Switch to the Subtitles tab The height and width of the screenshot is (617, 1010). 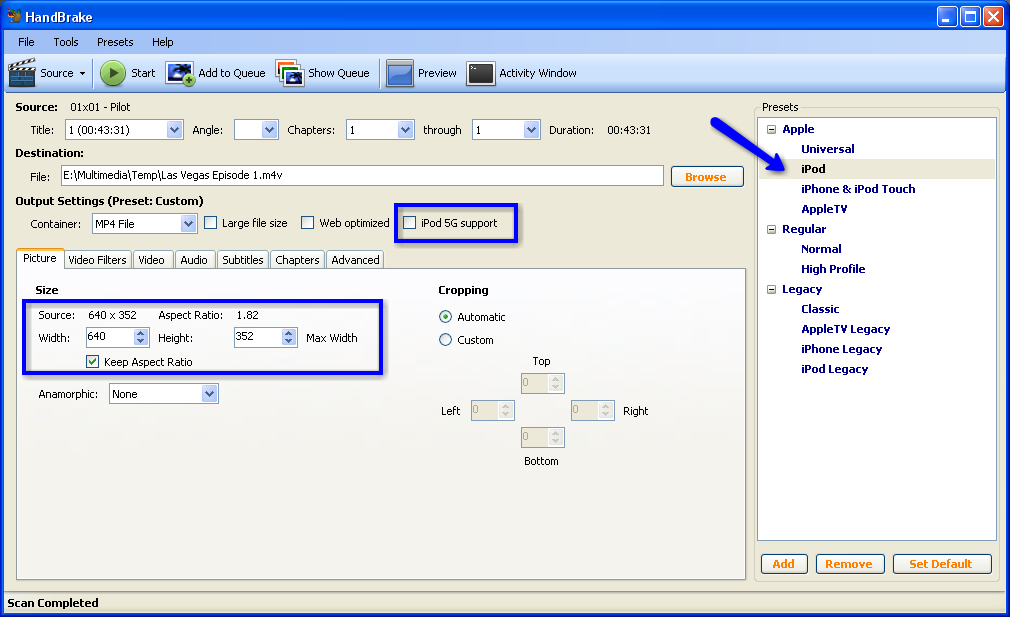point(243,260)
